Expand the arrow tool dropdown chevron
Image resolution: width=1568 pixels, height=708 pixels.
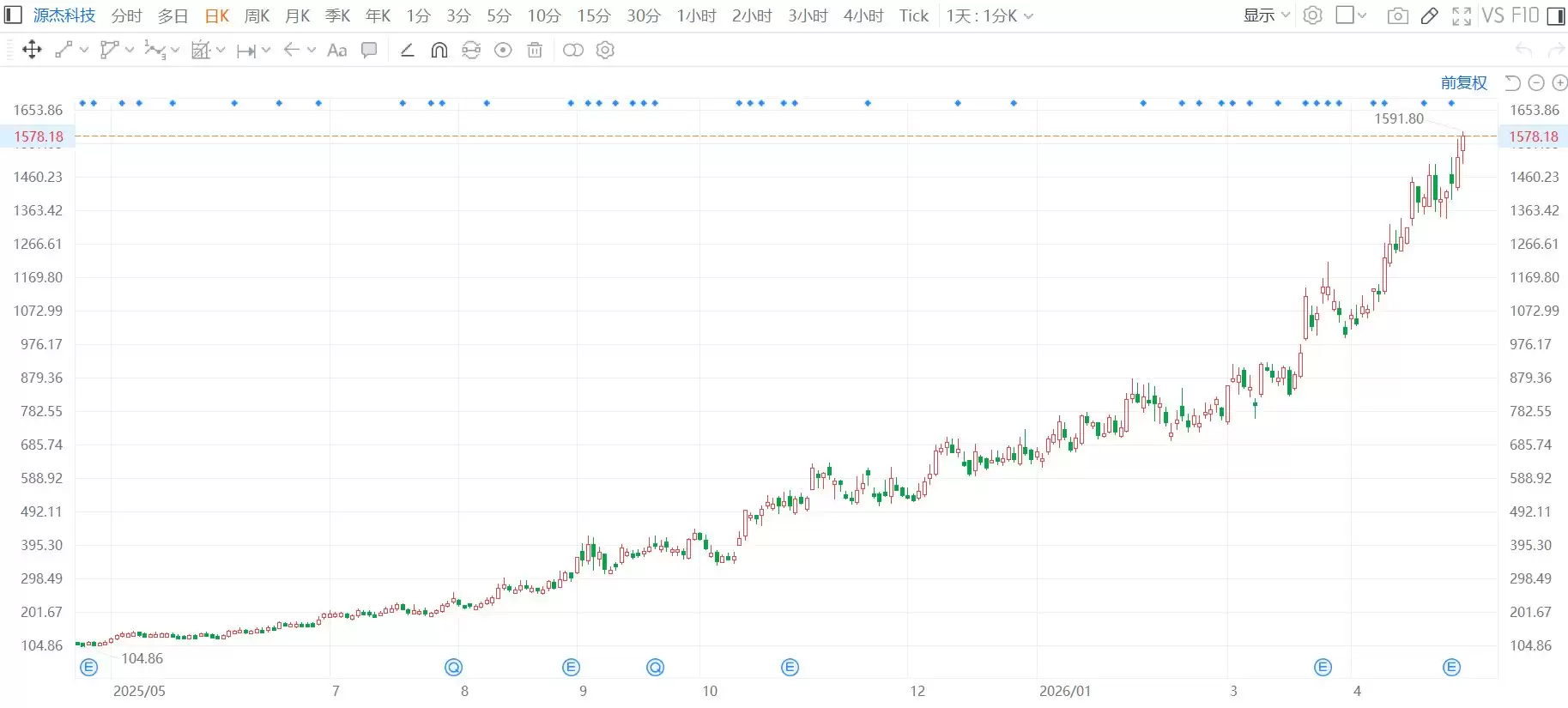click(312, 50)
